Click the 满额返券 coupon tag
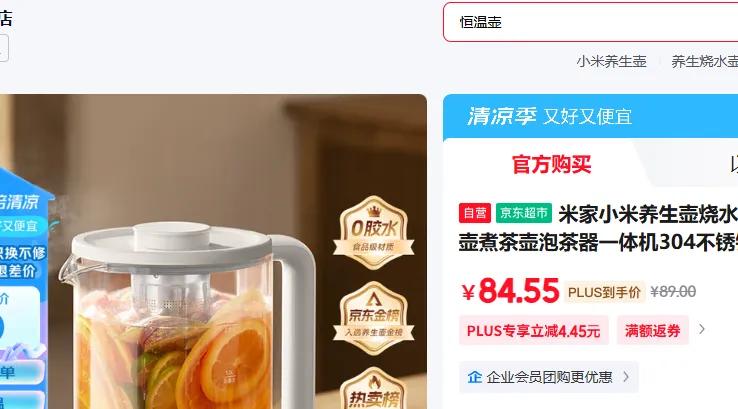 (653, 330)
